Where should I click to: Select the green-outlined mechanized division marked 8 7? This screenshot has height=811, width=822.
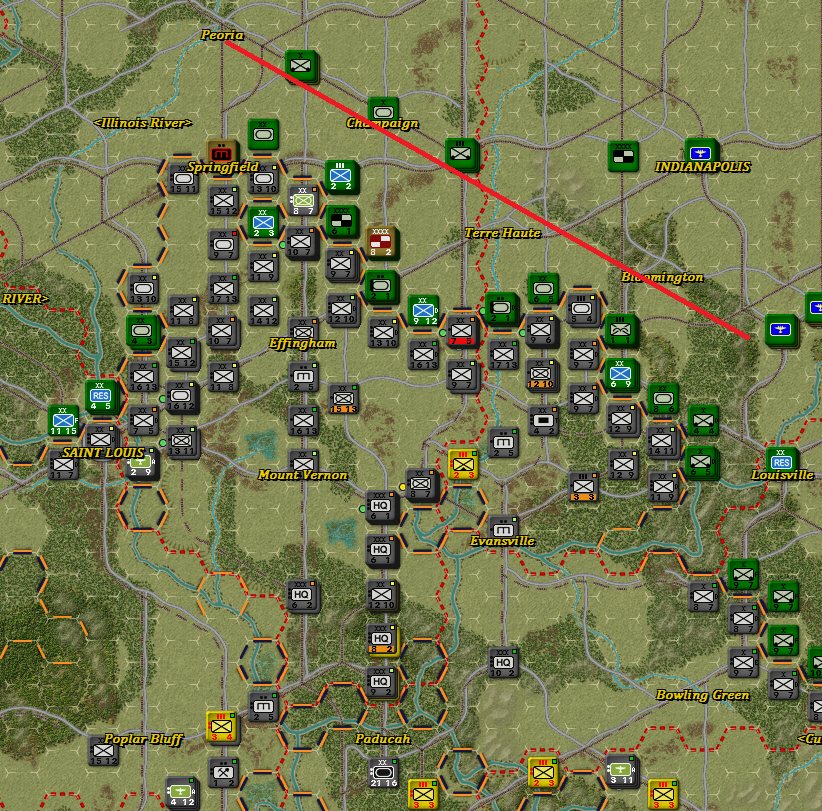tap(302, 200)
